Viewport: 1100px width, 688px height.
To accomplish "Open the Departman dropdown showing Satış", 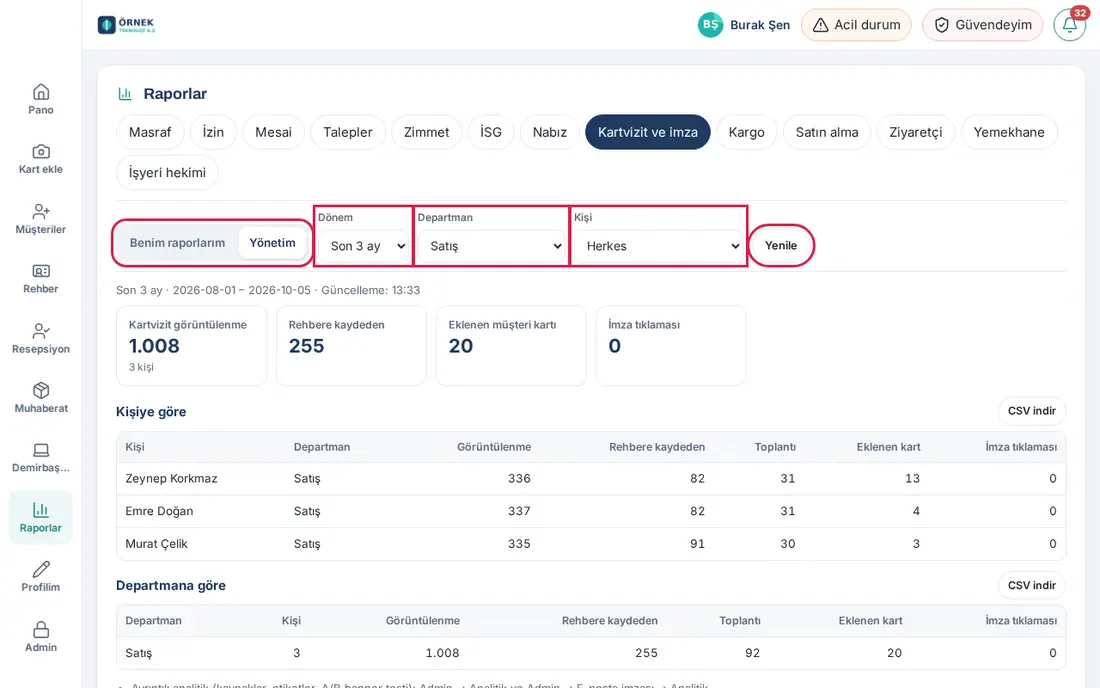I will click(492, 246).
